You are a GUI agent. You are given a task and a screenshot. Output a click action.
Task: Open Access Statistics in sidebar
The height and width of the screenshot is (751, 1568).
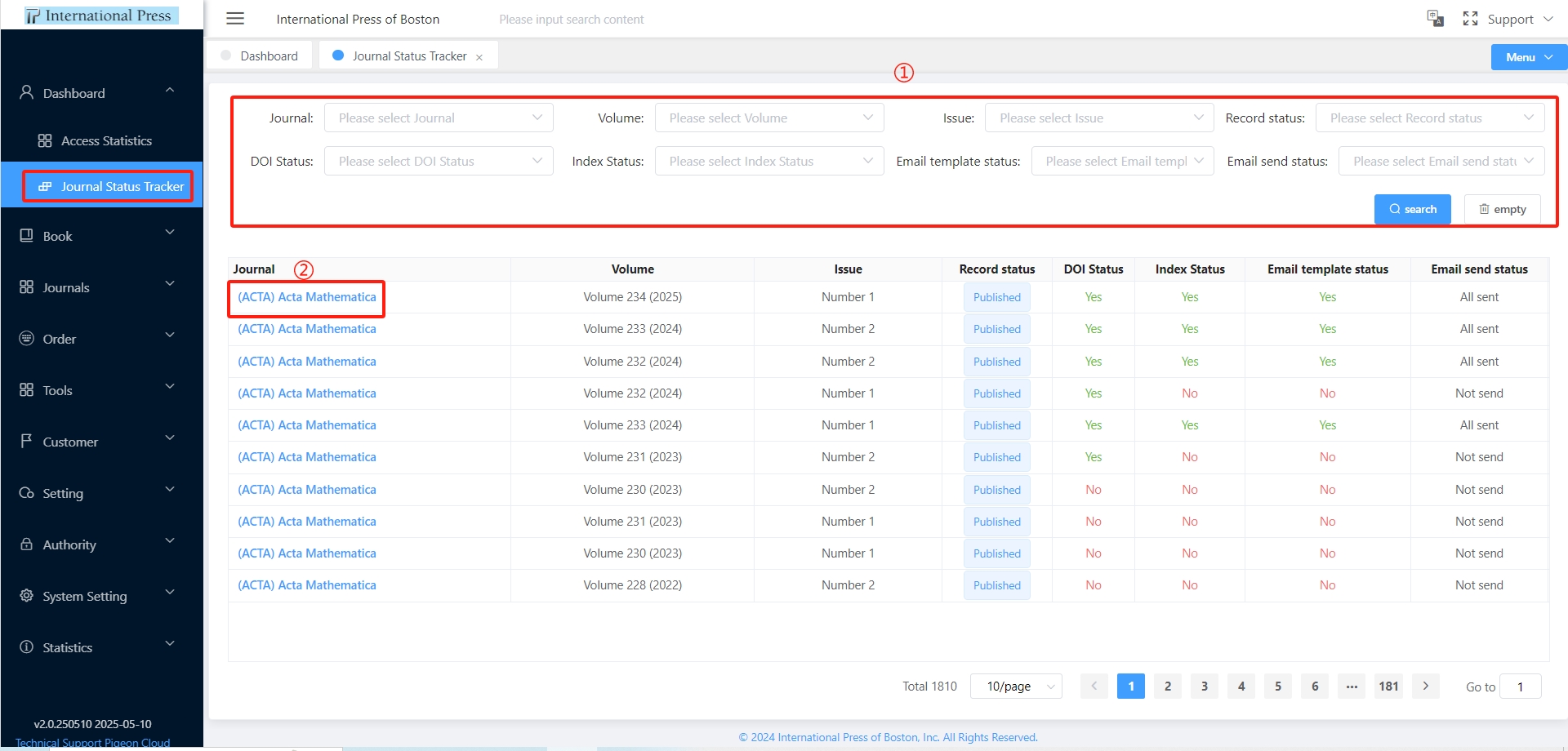(101, 140)
